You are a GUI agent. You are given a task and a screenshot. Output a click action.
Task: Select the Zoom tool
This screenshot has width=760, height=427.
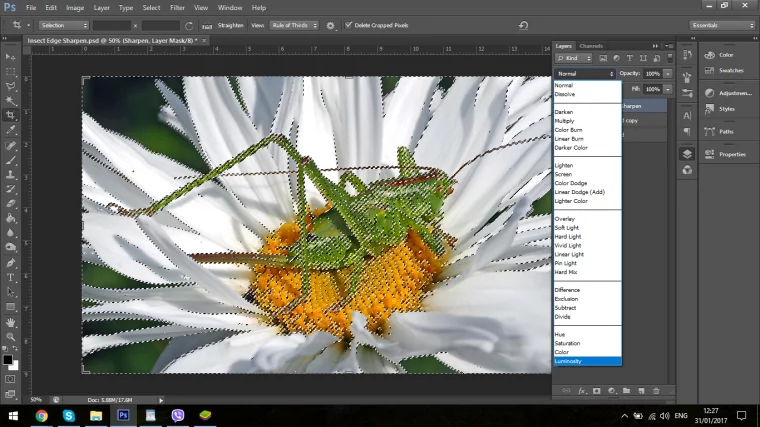[10, 337]
